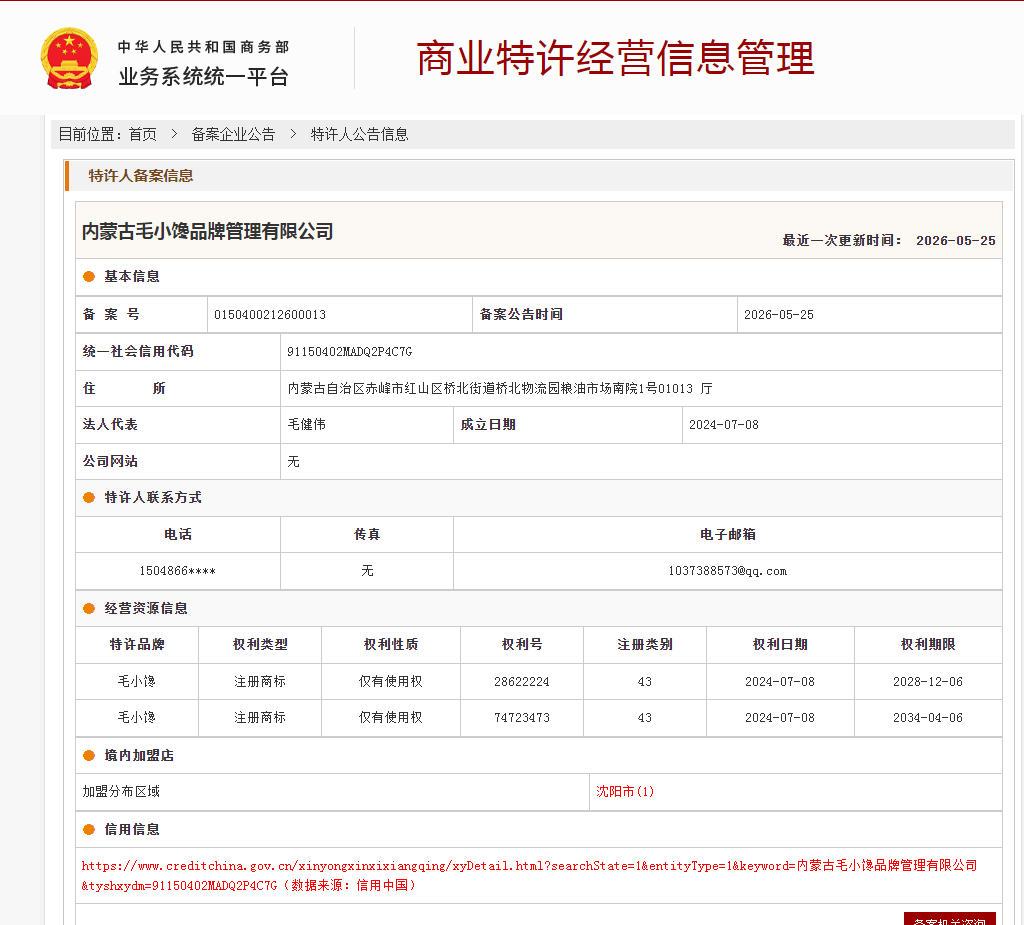Select phone number 1504866****
1024x925 pixels.
click(178, 571)
